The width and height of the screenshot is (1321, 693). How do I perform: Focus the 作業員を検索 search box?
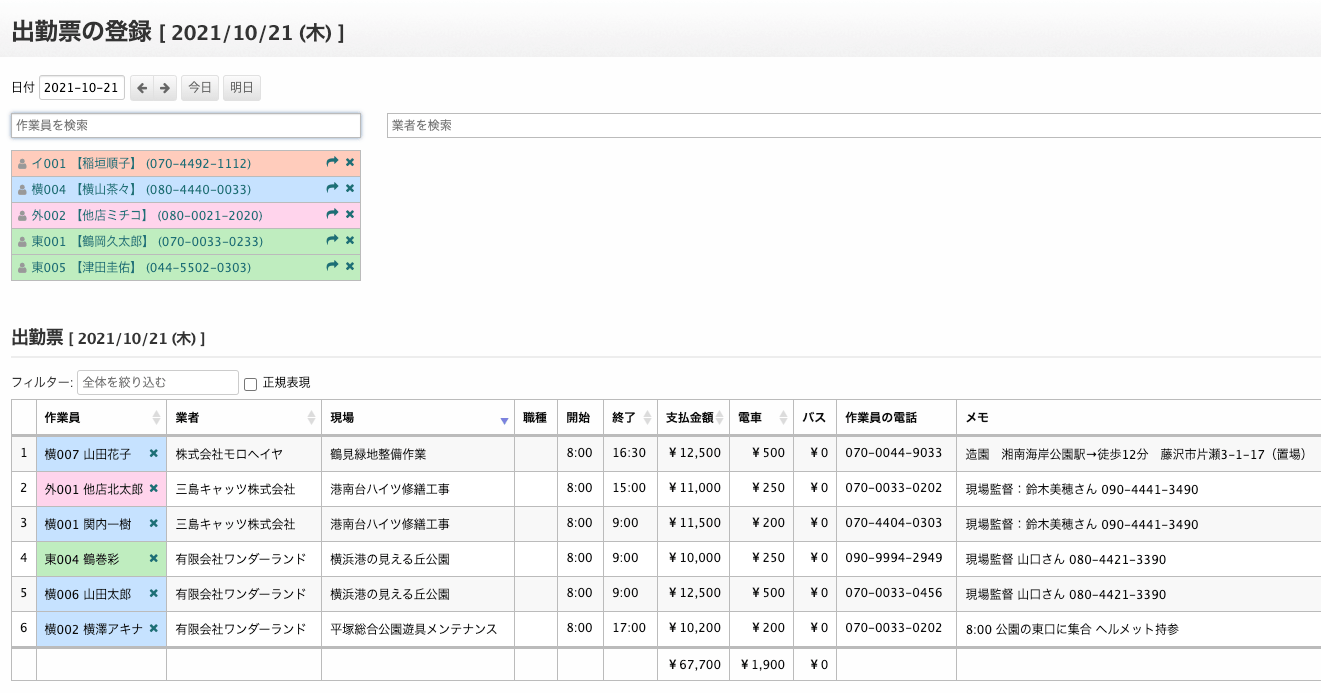(186, 125)
